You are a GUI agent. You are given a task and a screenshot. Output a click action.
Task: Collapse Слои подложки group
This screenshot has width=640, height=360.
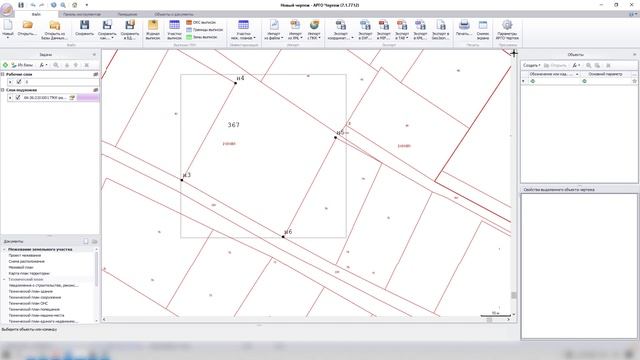pos(3,90)
